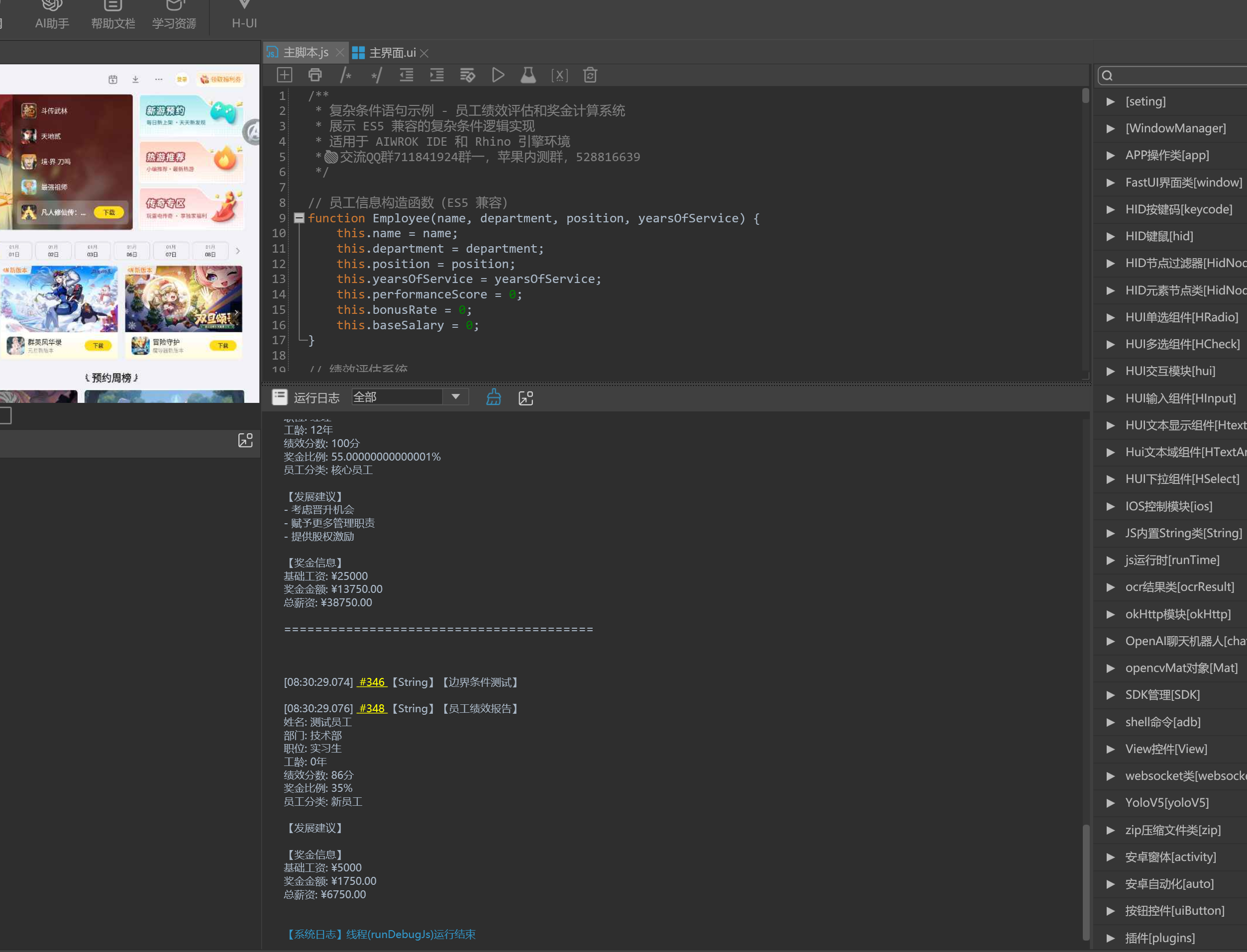Image resolution: width=1247 pixels, height=952 pixels.
Task: Click the format code eraser icon
Action: point(467,76)
